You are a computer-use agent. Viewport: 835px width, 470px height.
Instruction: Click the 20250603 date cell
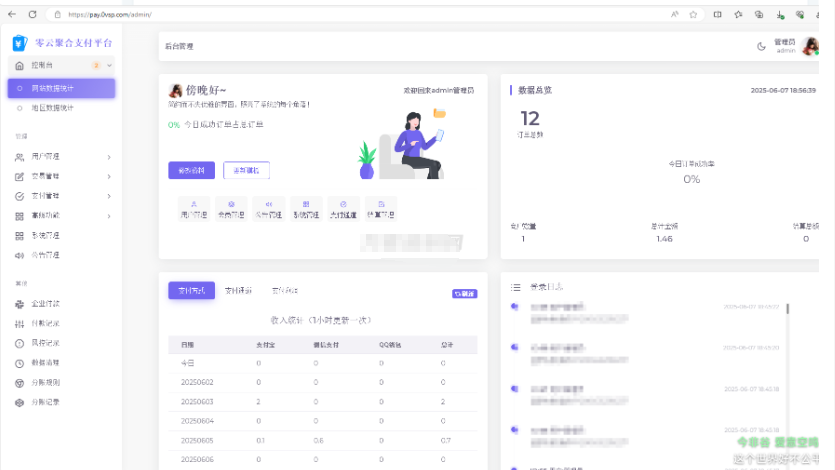pos(197,402)
